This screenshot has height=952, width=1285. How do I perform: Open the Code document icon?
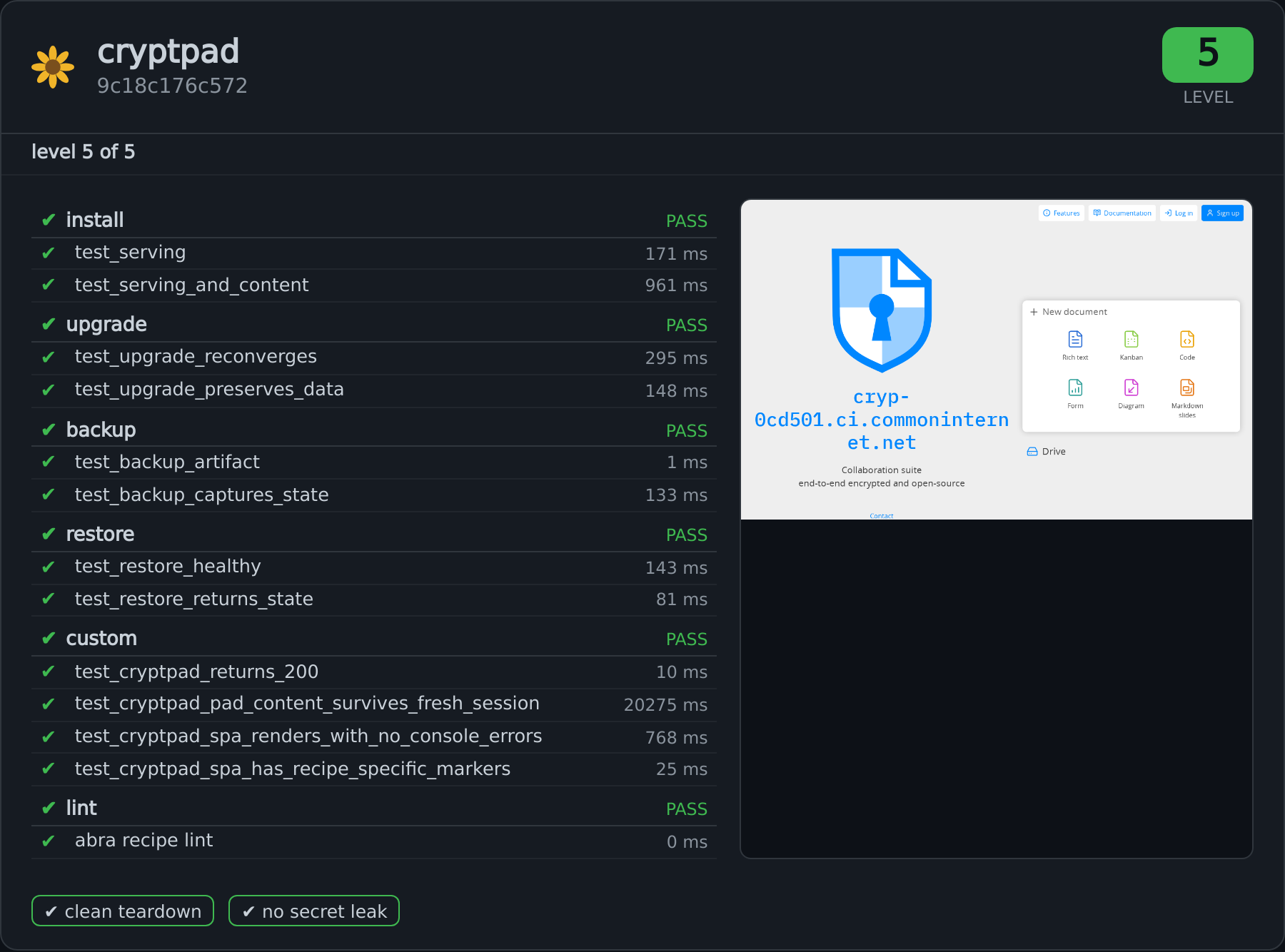tap(1186, 339)
